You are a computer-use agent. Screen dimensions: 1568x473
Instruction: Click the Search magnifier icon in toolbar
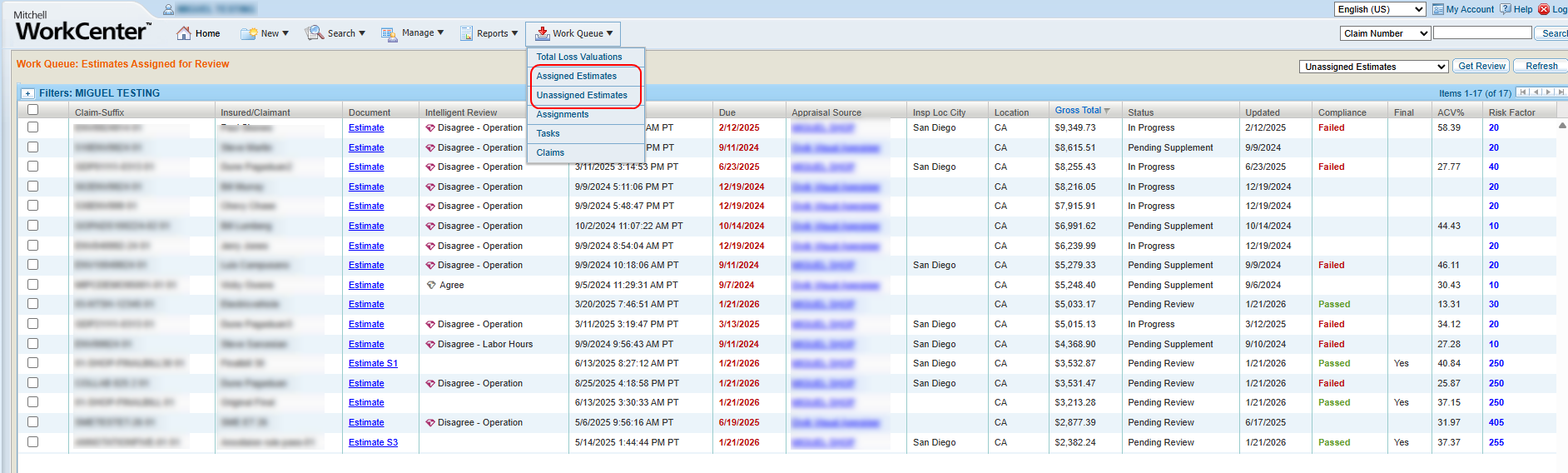pyautogui.click(x=314, y=33)
